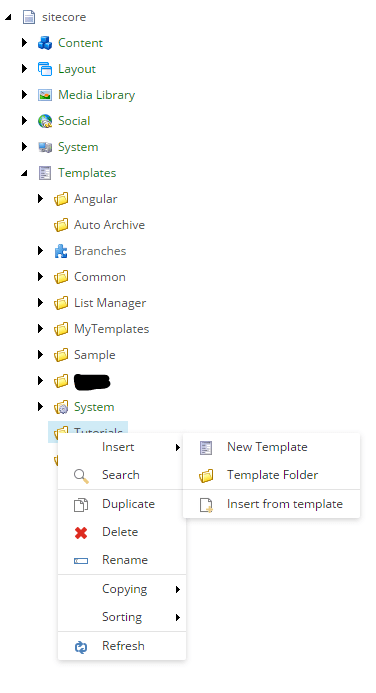Collapse the sitecore root node
This screenshot has width=376, height=693.
tap(8, 17)
